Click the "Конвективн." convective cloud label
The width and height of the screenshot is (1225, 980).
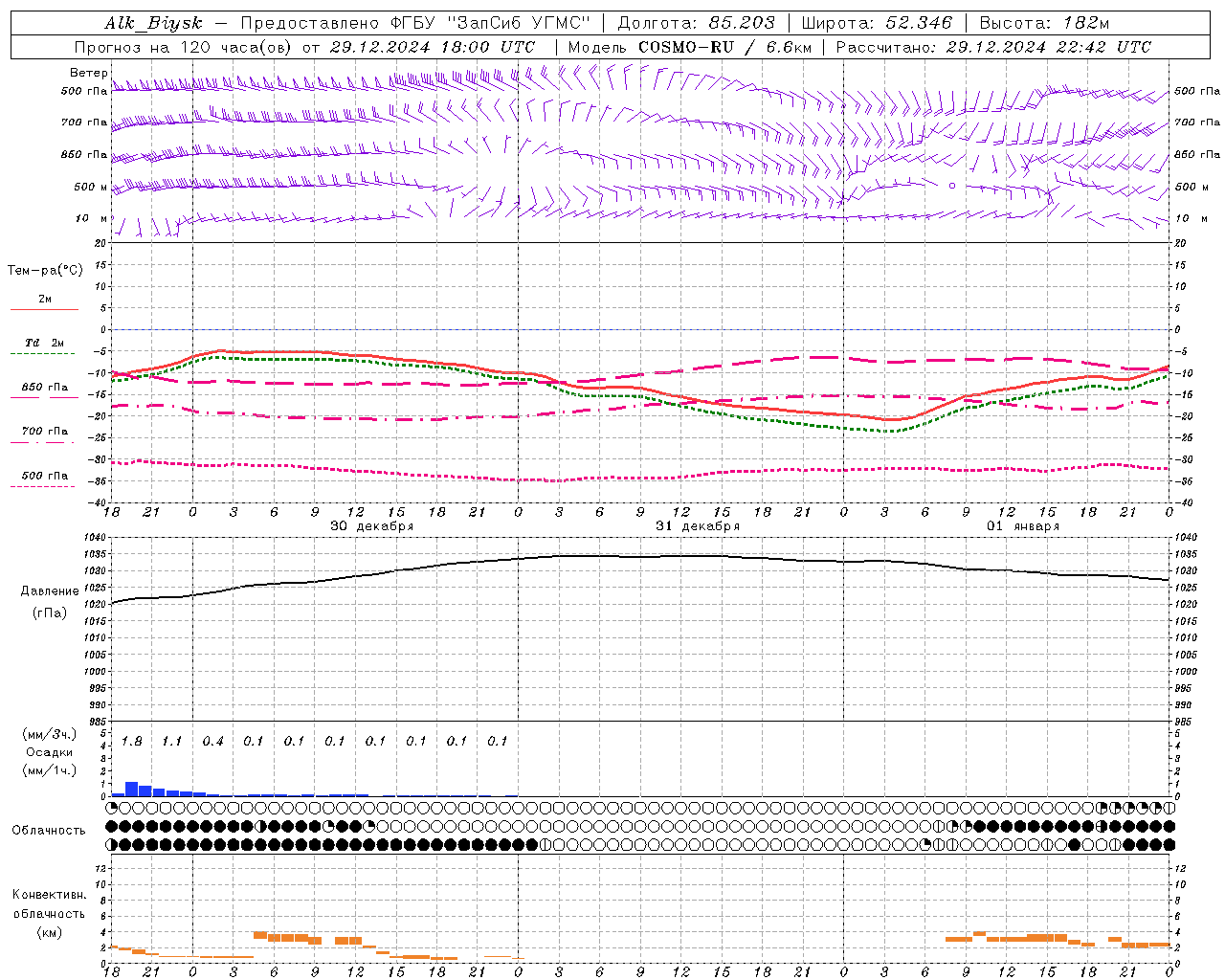coord(50,895)
